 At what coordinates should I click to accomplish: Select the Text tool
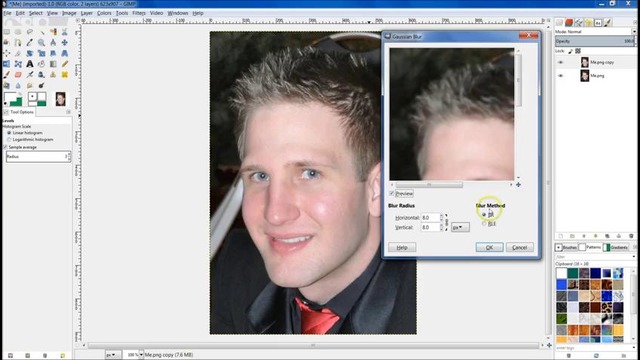(30, 64)
